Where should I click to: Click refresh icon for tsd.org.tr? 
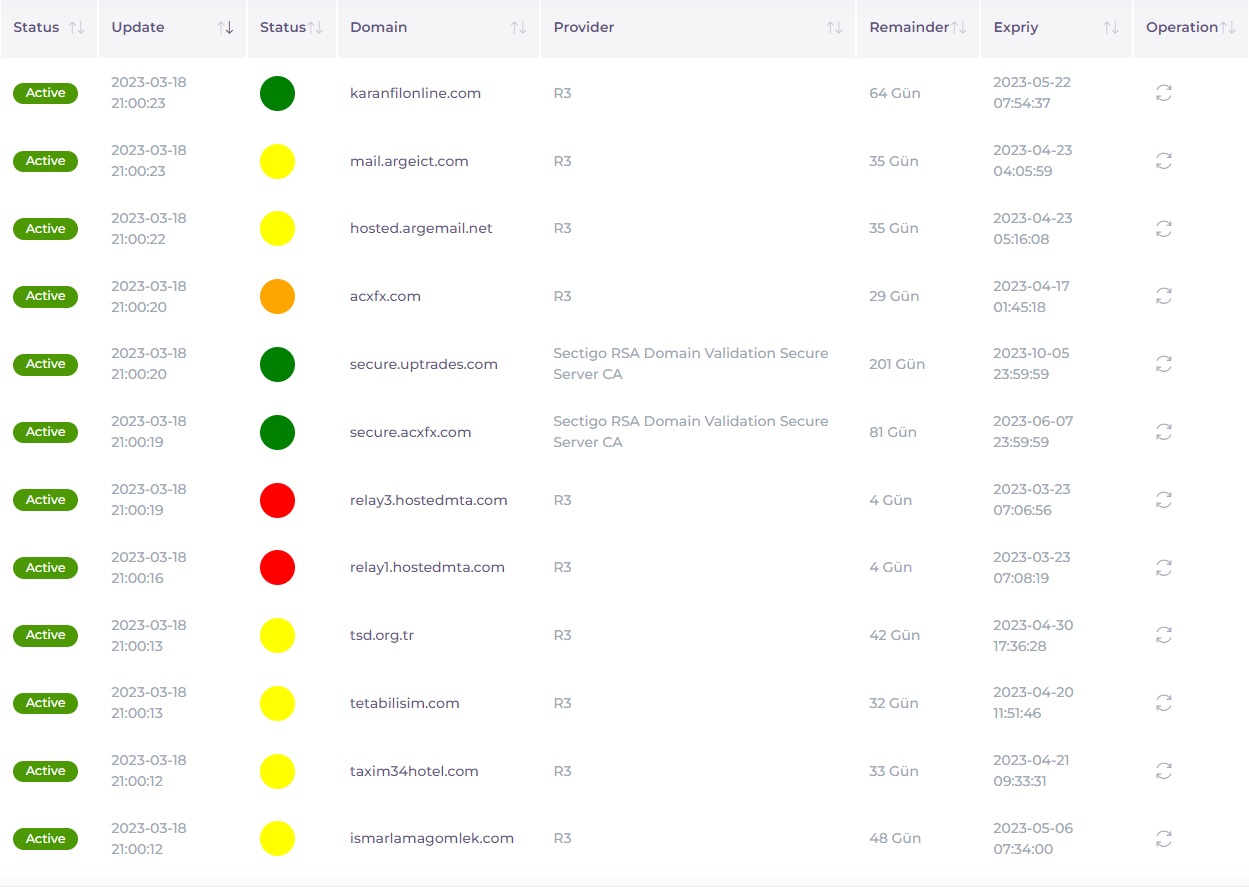(1163, 635)
